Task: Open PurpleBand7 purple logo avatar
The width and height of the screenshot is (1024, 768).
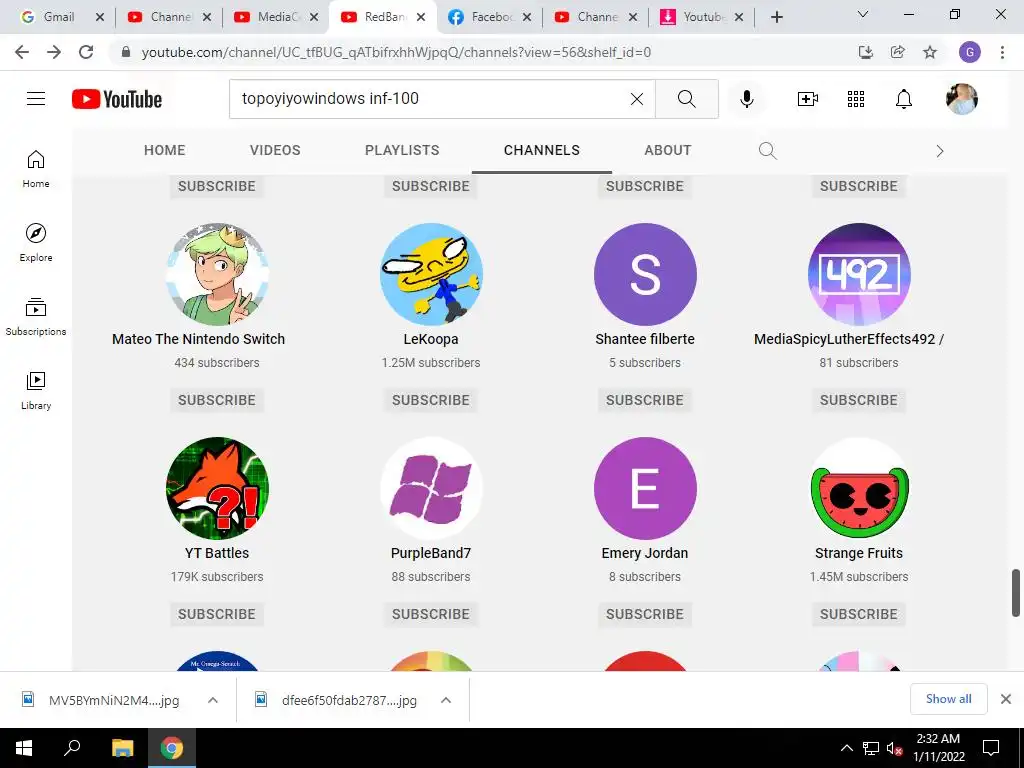Action: [431, 488]
